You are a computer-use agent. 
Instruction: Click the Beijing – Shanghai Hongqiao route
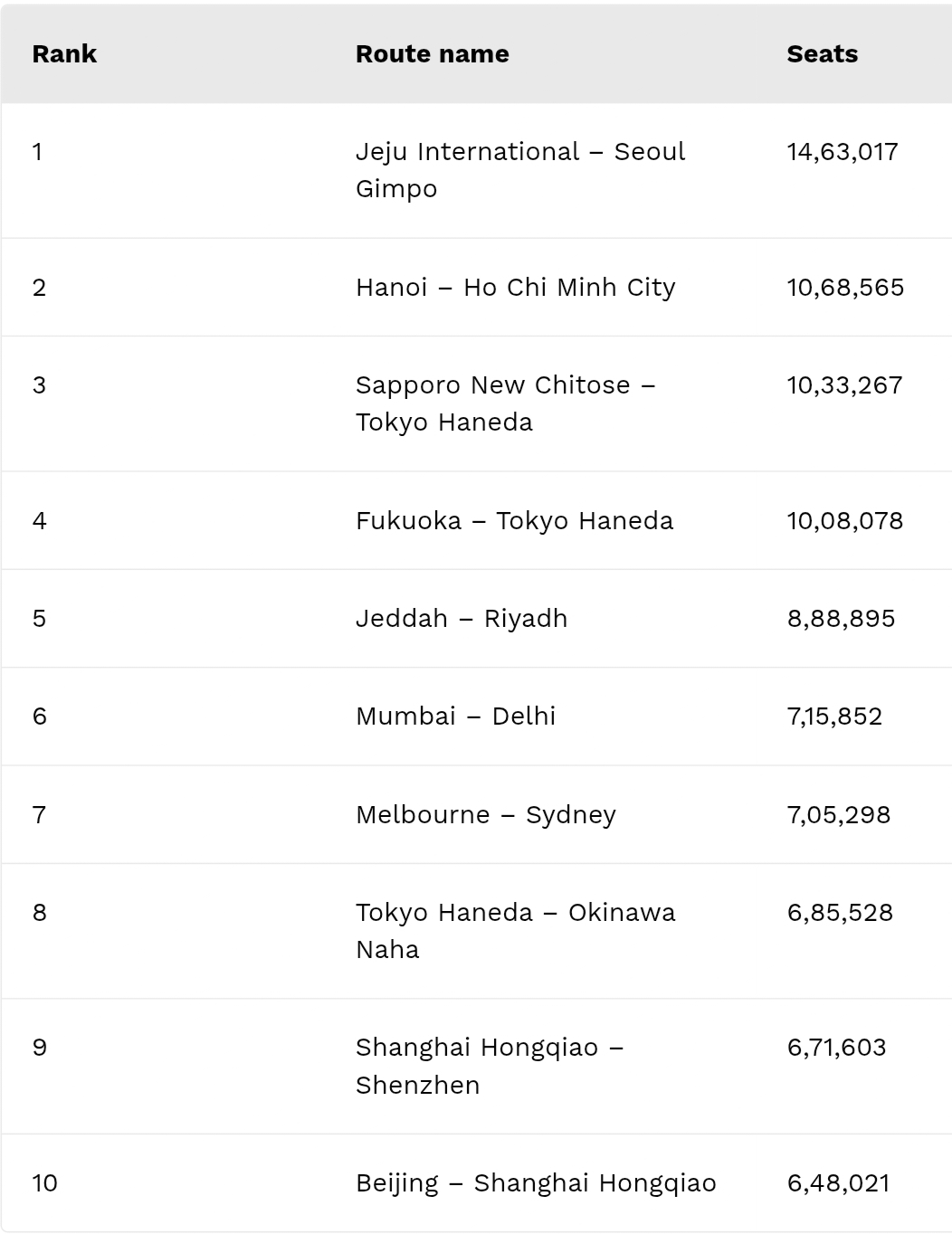[x=536, y=1183]
